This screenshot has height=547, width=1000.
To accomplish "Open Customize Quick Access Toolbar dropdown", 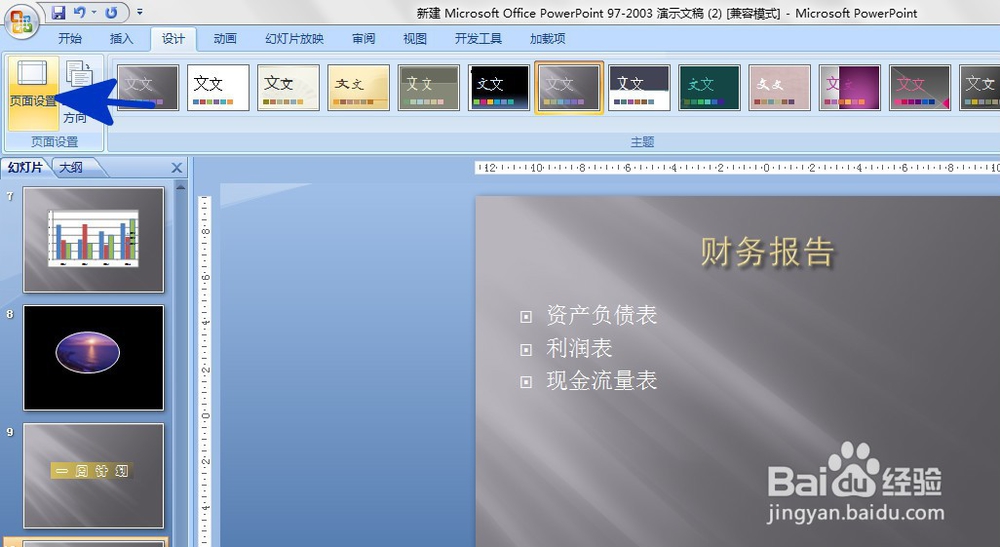I will [x=140, y=12].
